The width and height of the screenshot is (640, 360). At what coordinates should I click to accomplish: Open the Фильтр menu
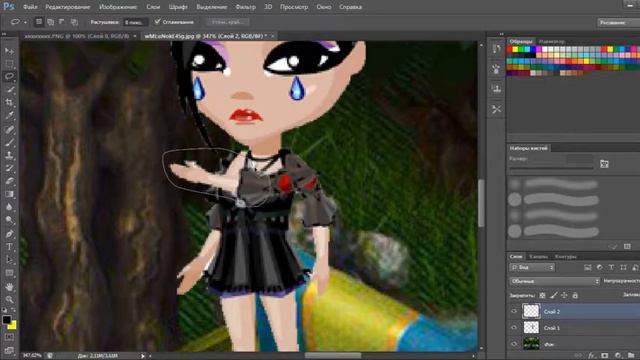246,7
